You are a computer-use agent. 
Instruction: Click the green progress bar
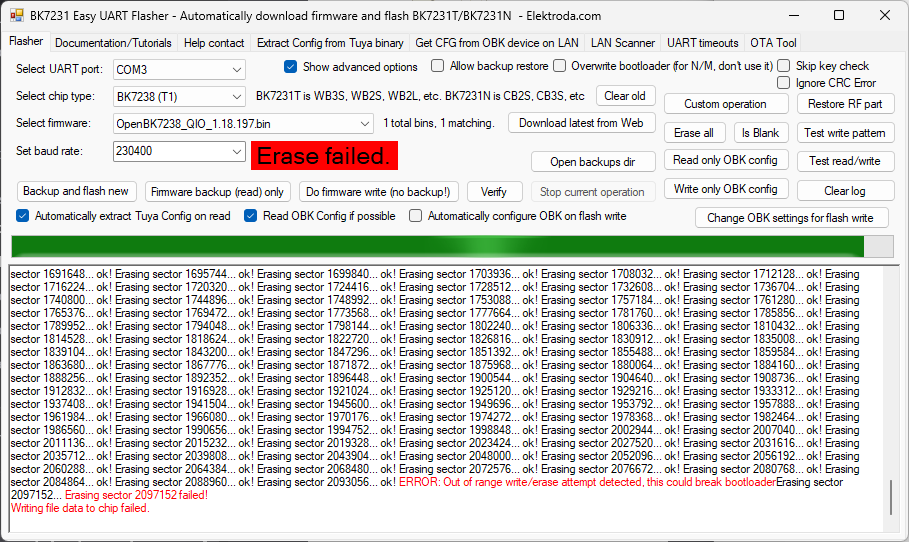[452, 246]
